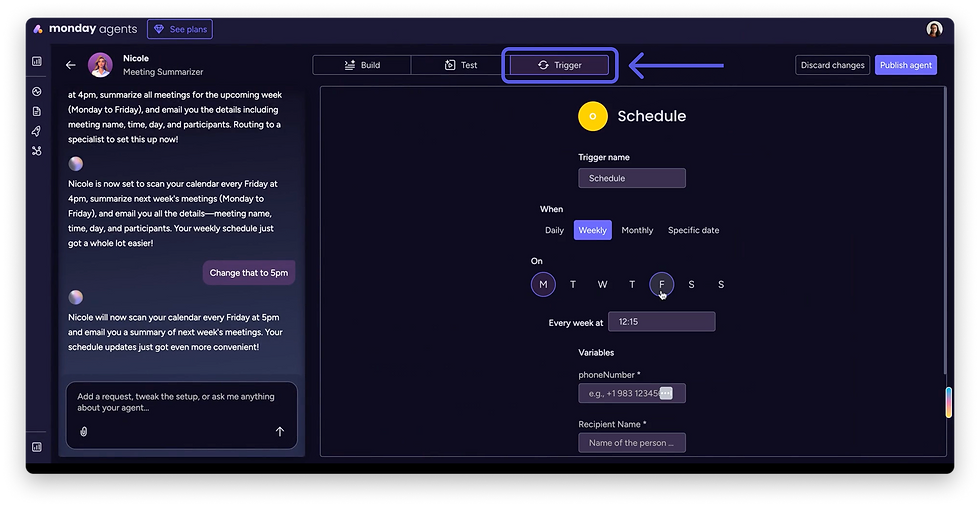The height and width of the screenshot is (507, 980).
Task: Click the 'Nicole' agent name
Action: point(136,58)
